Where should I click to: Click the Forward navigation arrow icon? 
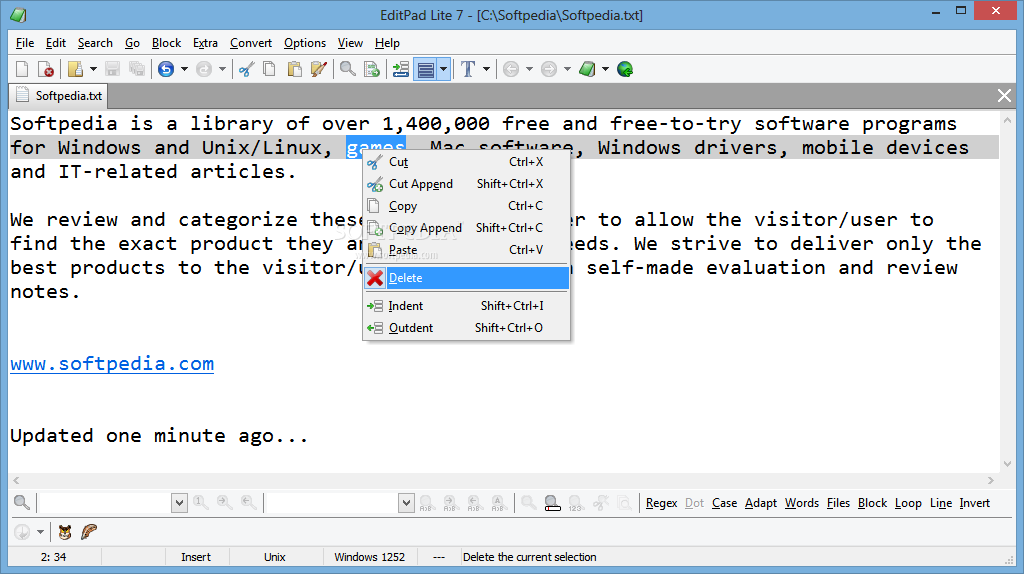[549, 69]
